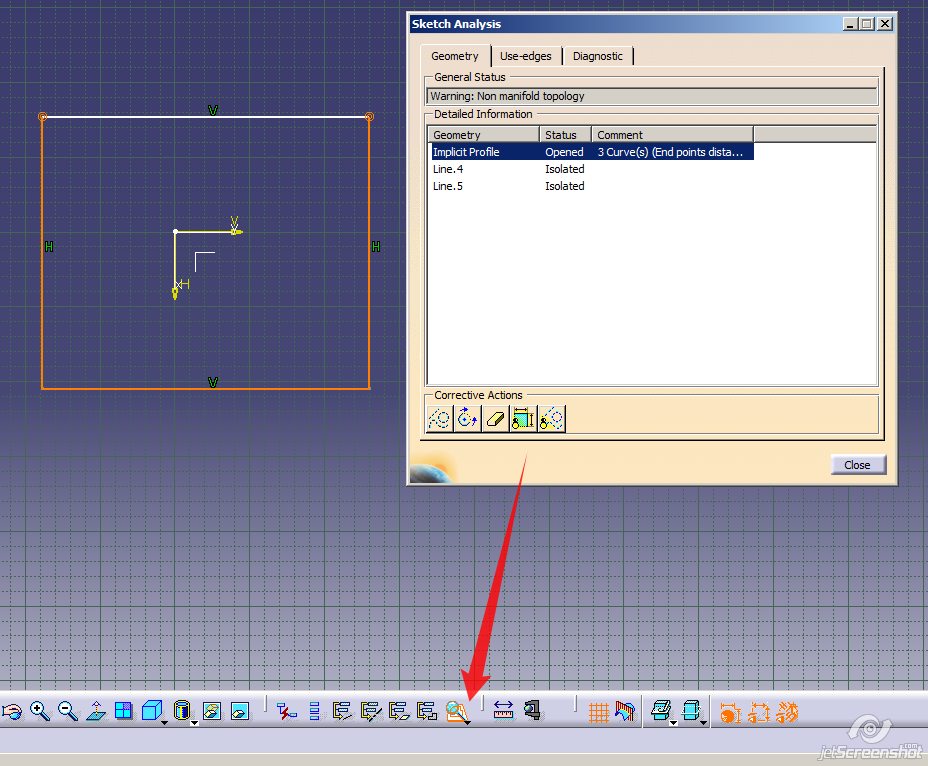
Task: Open the Diagnostic tab
Action: point(598,56)
